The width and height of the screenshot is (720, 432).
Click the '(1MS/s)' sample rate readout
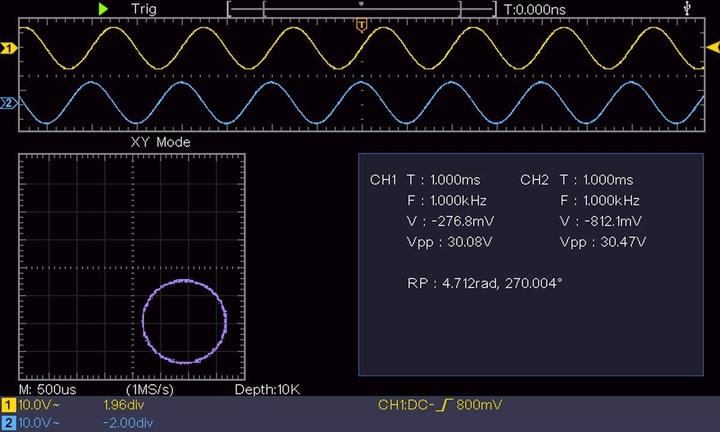tap(150, 389)
